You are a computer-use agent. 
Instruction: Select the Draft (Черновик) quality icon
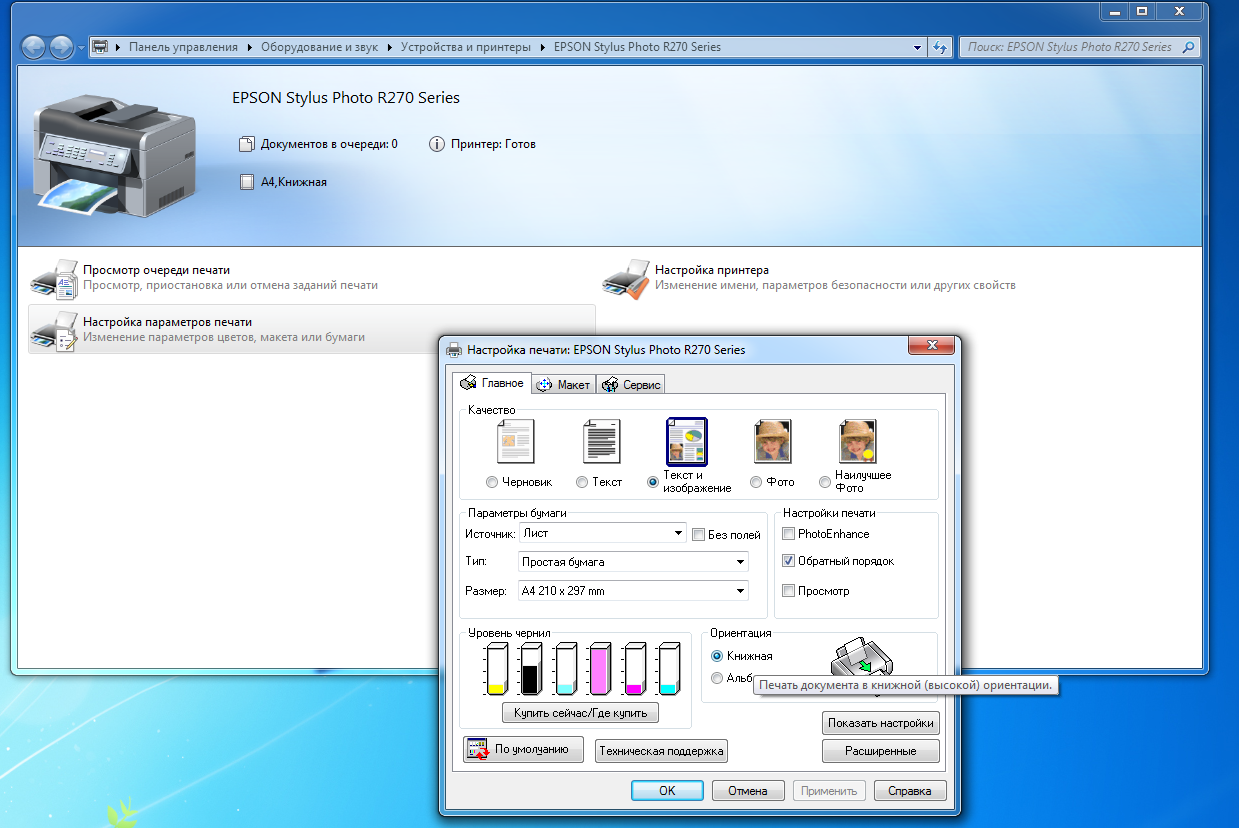tap(516, 440)
